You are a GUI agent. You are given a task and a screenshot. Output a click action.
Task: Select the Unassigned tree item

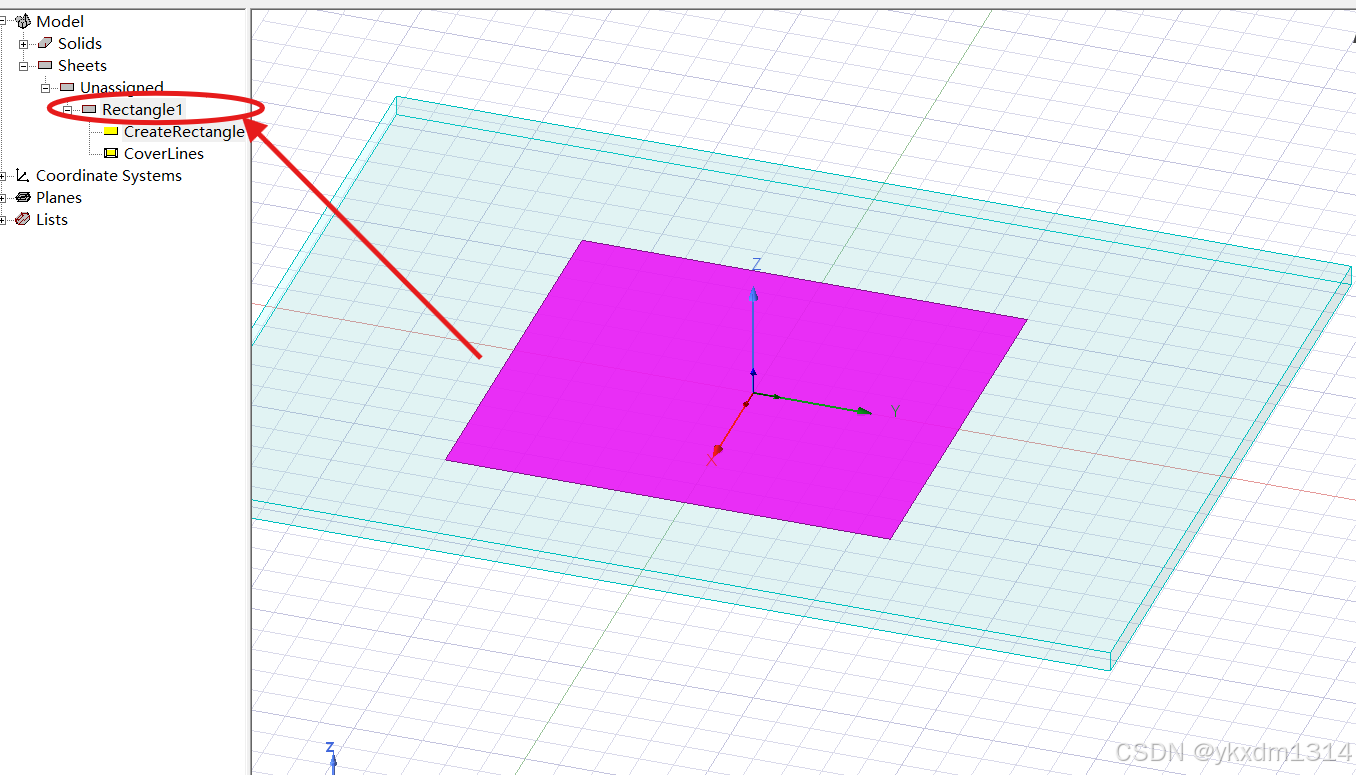point(122,88)
